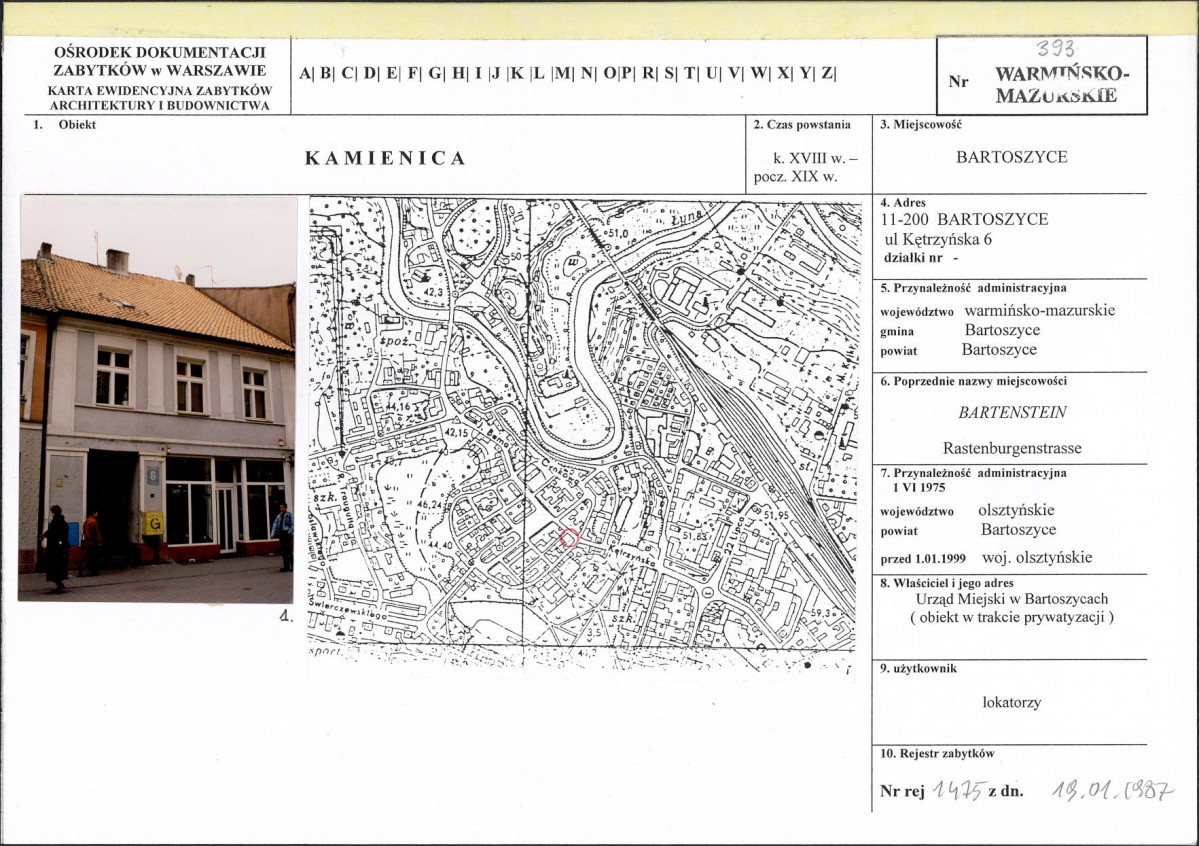The height and width of the screenshot is (846, 1199).
Task: Click former street name "Rastenburgenstrasse"
Action: pos(1012,448)
